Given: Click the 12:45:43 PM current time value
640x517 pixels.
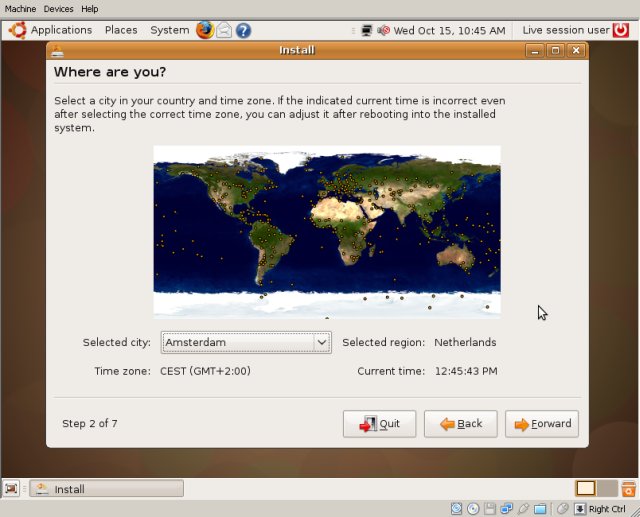Looking at the screenshot, I should pyautogui.click(x=466, y=371).
